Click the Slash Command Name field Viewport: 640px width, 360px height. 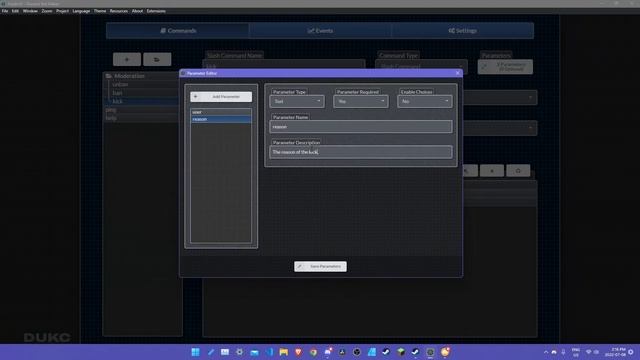(x=284, y=66)
